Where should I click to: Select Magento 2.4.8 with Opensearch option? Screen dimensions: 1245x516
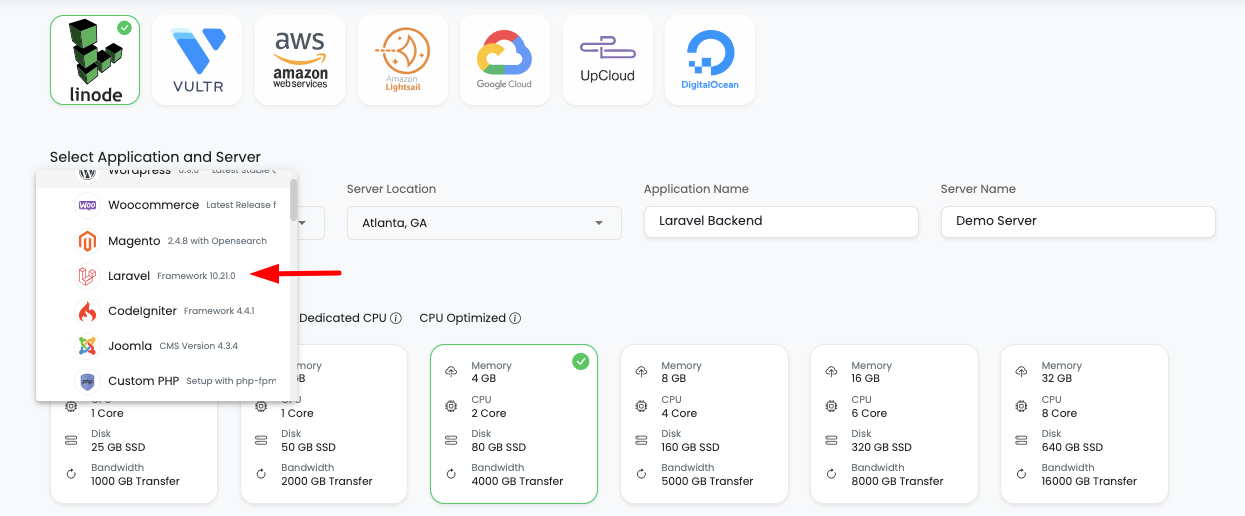[x=163, y=241]
